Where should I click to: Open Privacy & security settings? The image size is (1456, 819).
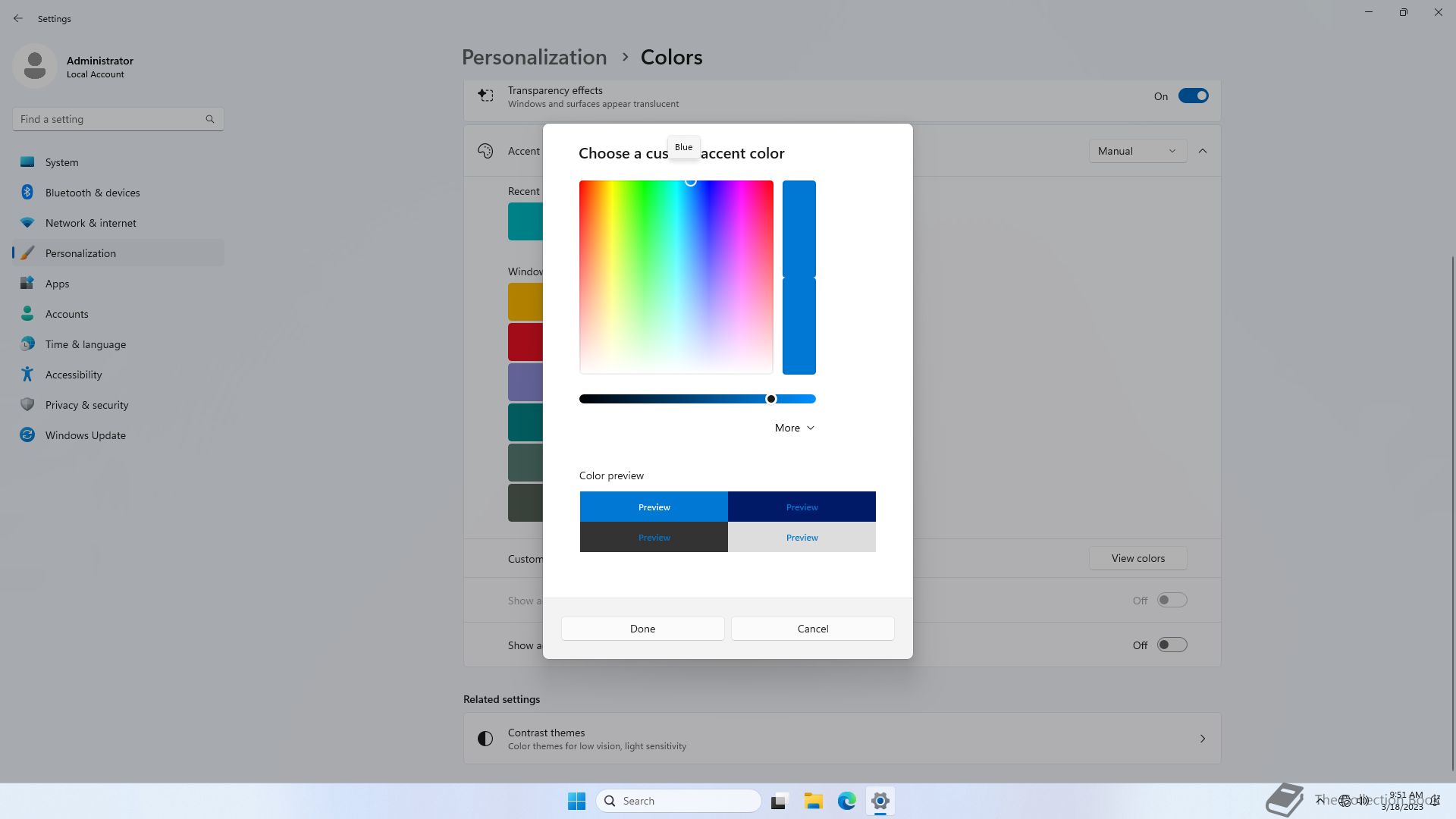(86, 405)
